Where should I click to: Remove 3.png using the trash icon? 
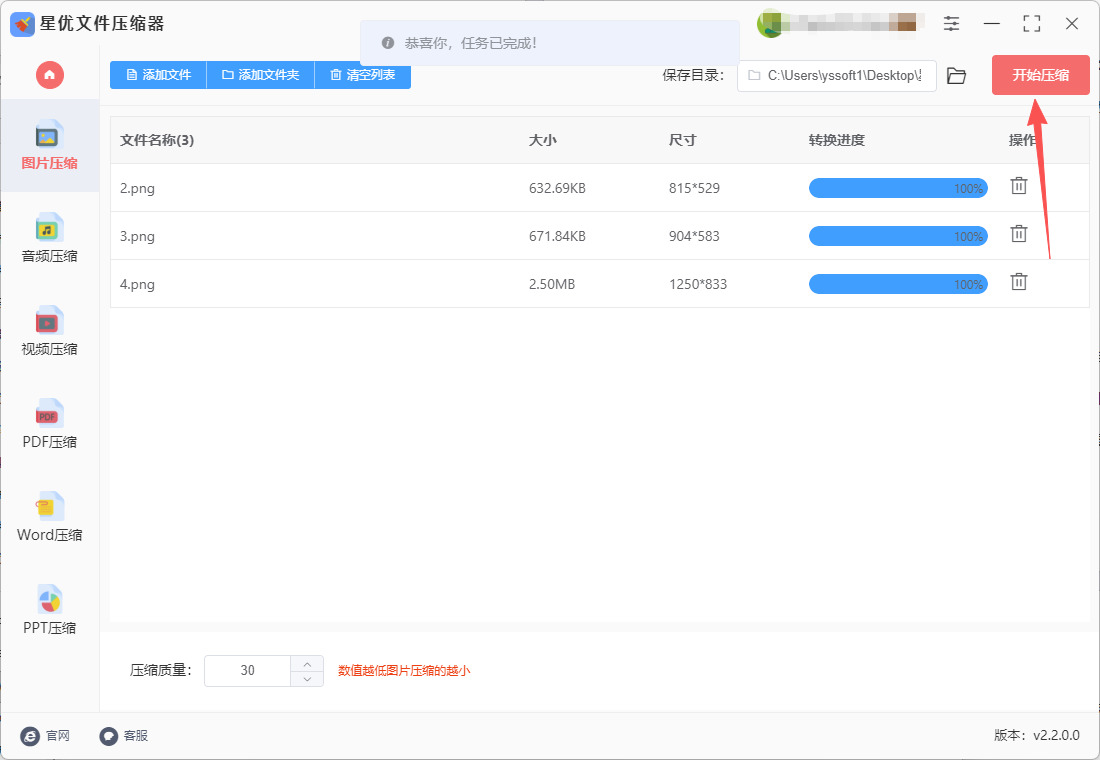[x=1018, y=233]
